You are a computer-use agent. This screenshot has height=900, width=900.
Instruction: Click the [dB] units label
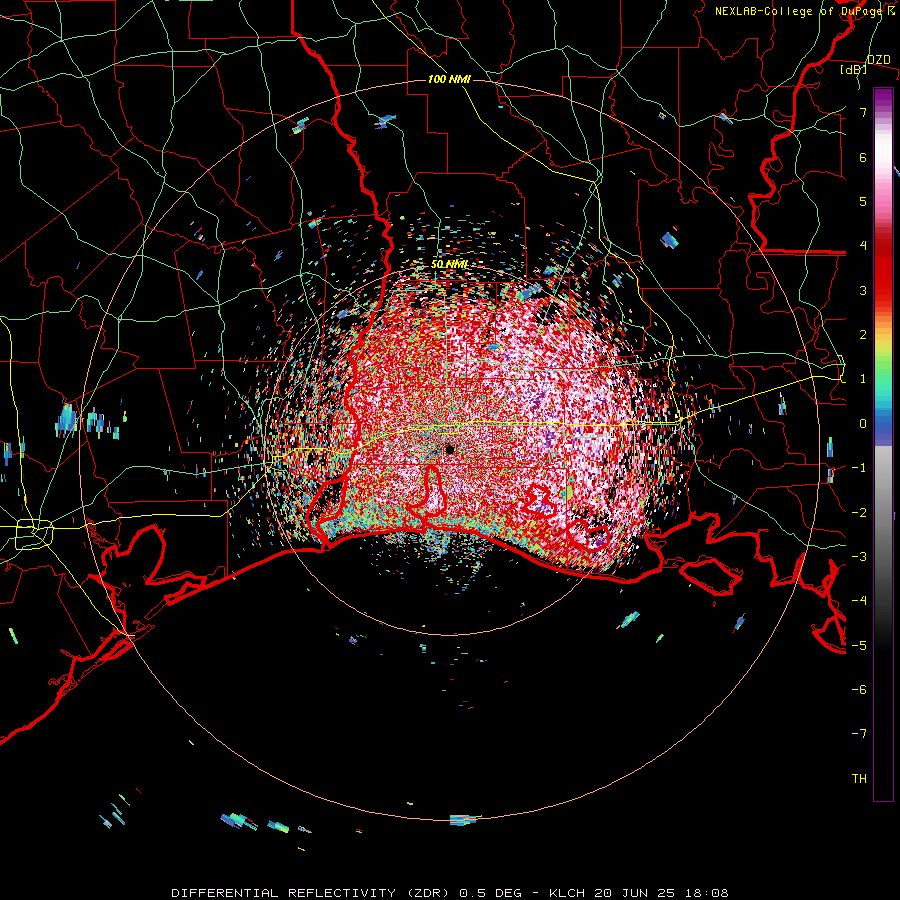coord(854,69)
